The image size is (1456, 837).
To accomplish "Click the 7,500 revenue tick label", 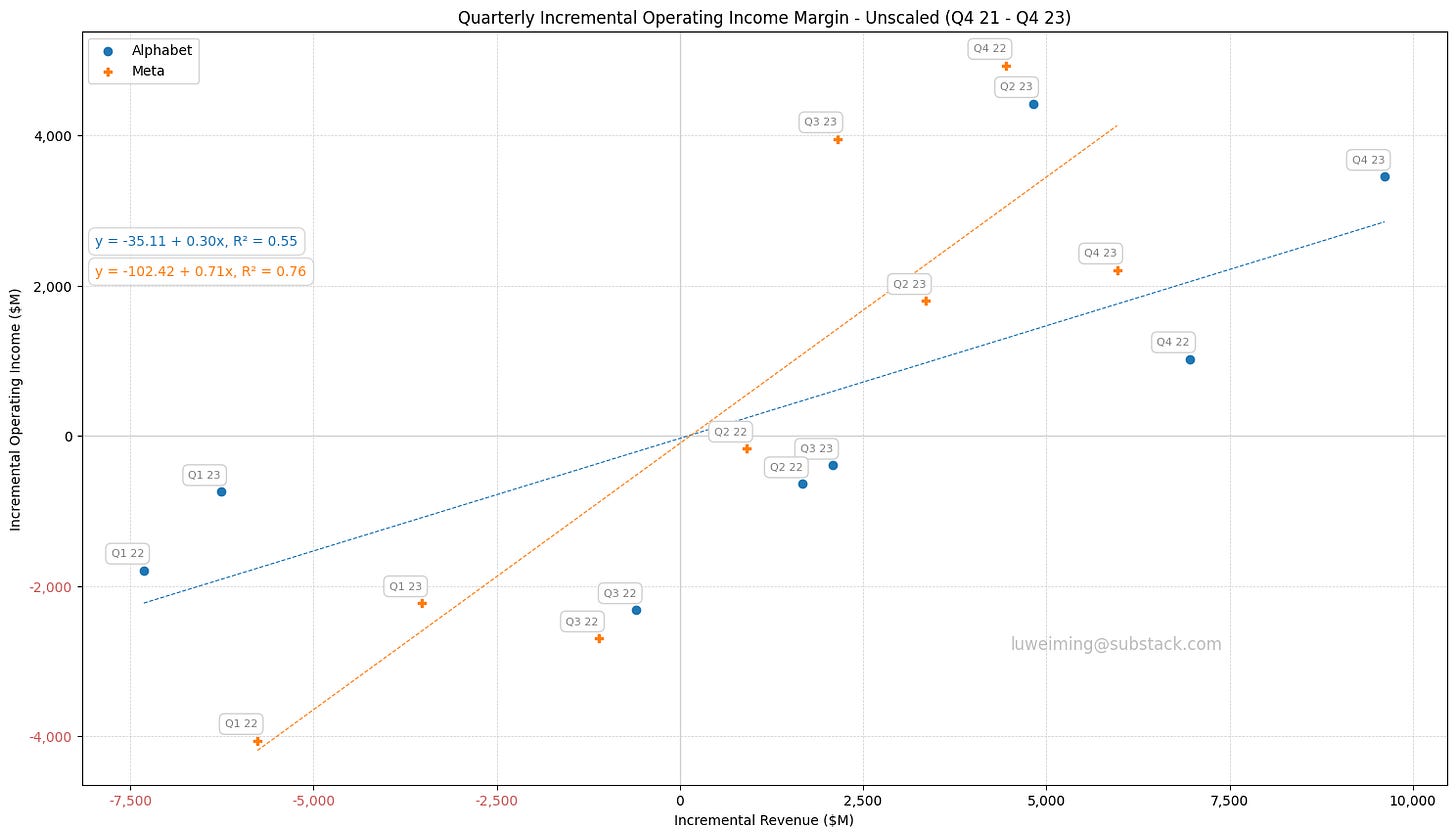I will (x=1229, y=801).
